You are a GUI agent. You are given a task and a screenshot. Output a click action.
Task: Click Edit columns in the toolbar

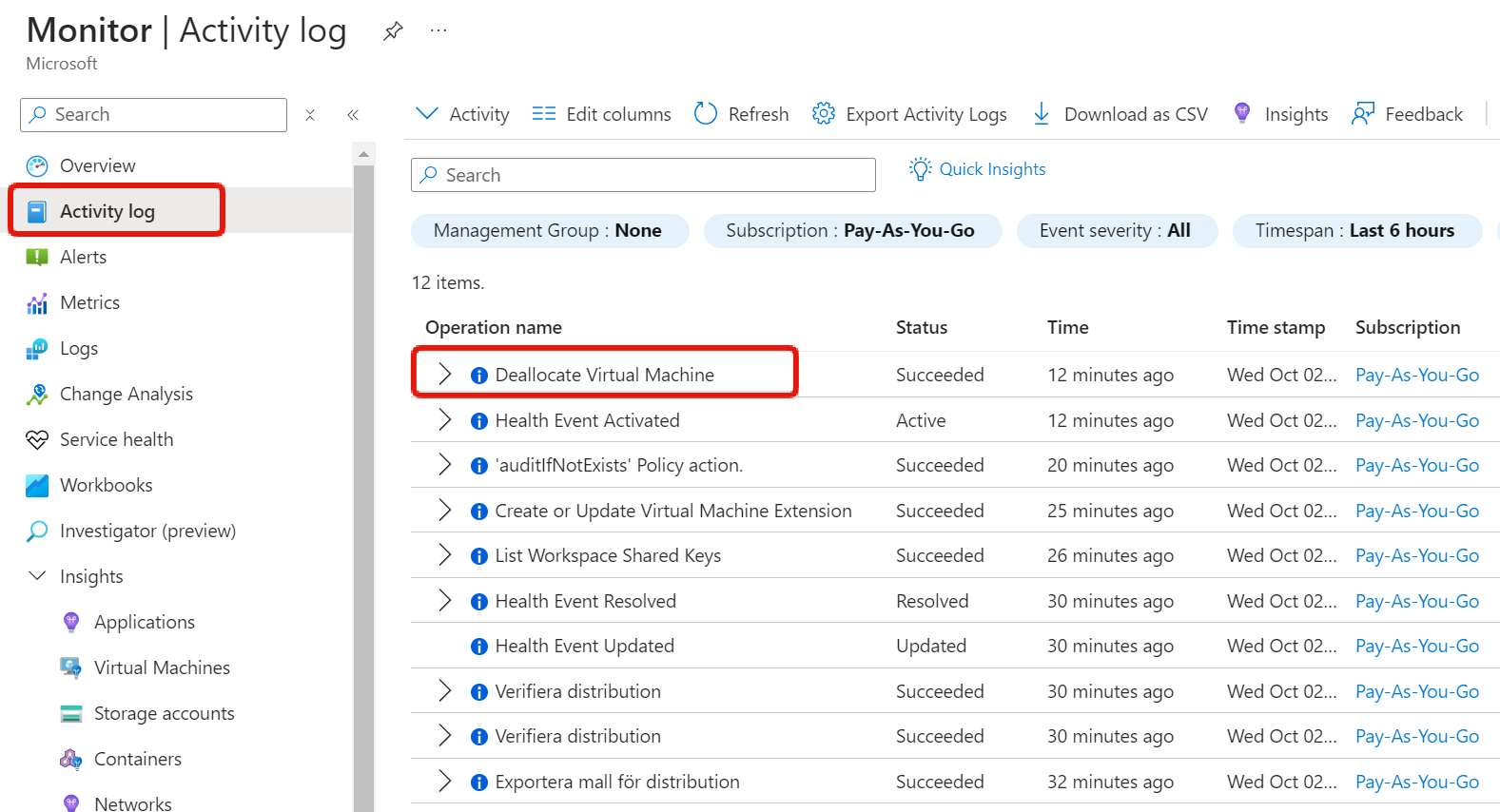[601, 114]
